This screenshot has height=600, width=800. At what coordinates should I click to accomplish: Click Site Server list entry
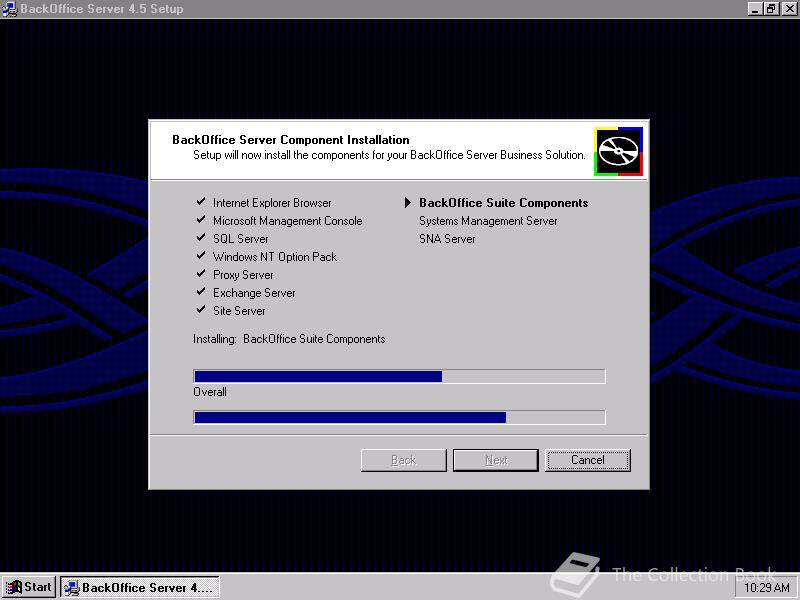239,311
